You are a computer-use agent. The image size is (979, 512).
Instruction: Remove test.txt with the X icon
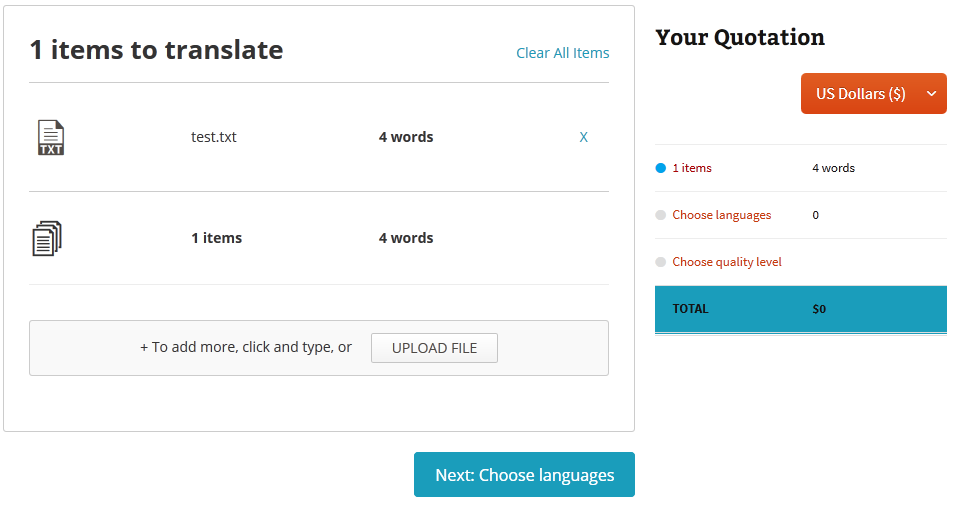pyautogui.click(x=584, y=137)
